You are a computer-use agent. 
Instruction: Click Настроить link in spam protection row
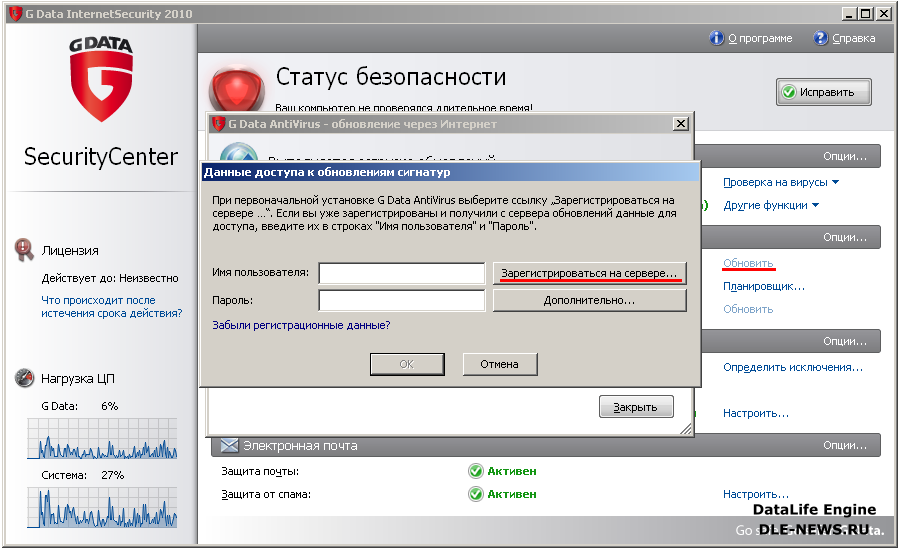[756, 494]
